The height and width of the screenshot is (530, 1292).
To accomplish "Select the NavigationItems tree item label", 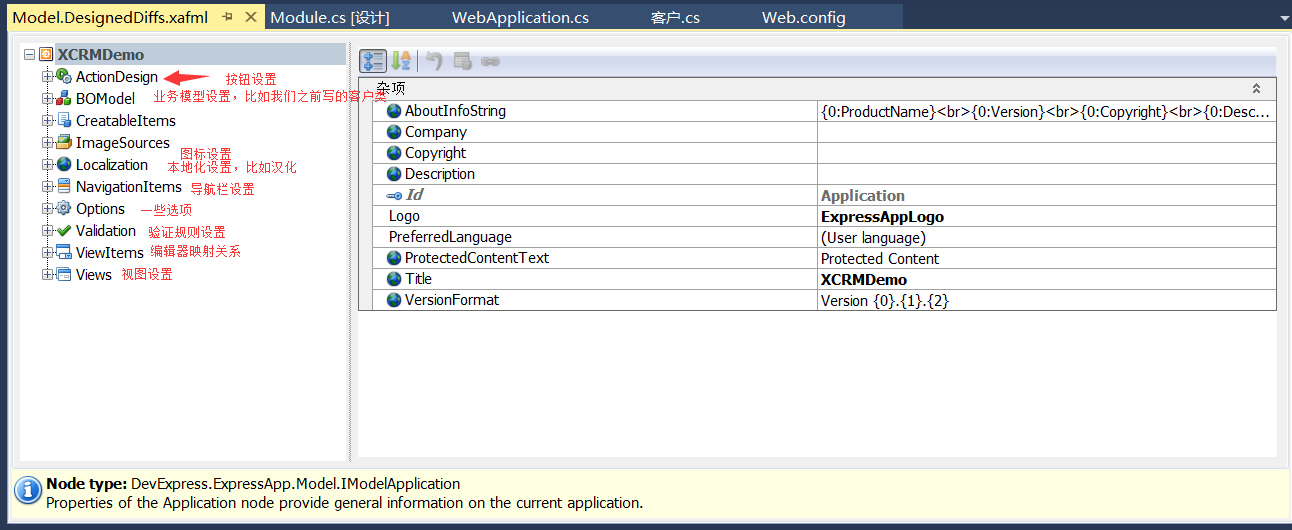I will (129, 187).
